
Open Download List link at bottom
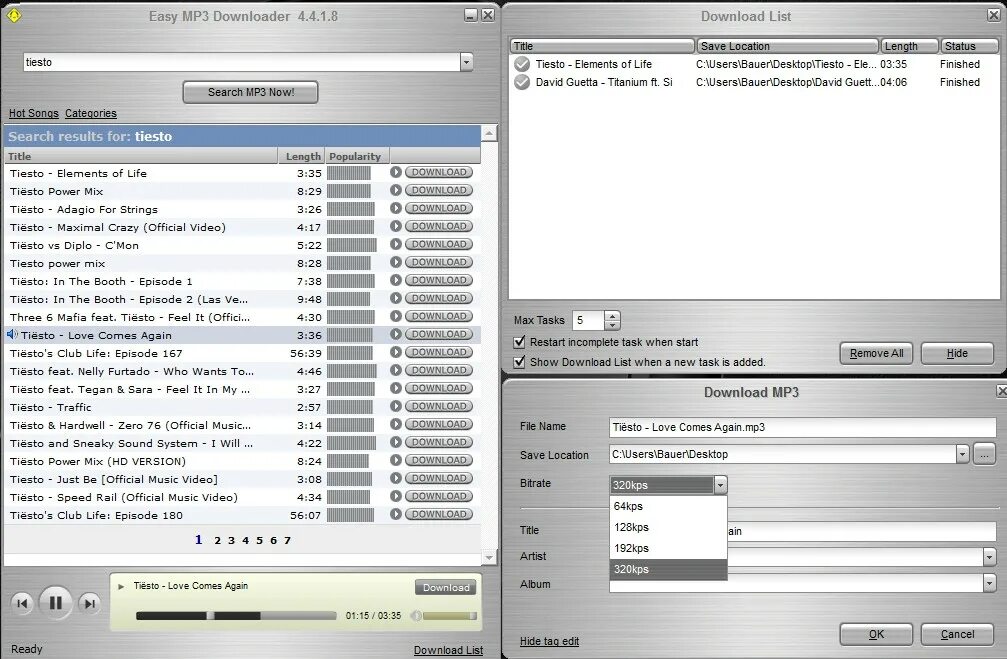coord(448,650)
